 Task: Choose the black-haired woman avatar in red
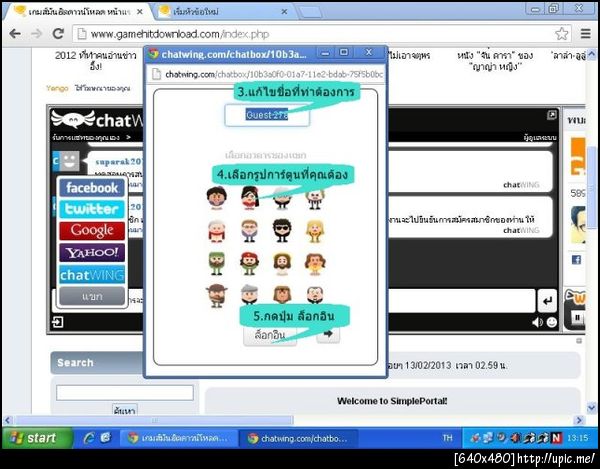pos(249,197)
